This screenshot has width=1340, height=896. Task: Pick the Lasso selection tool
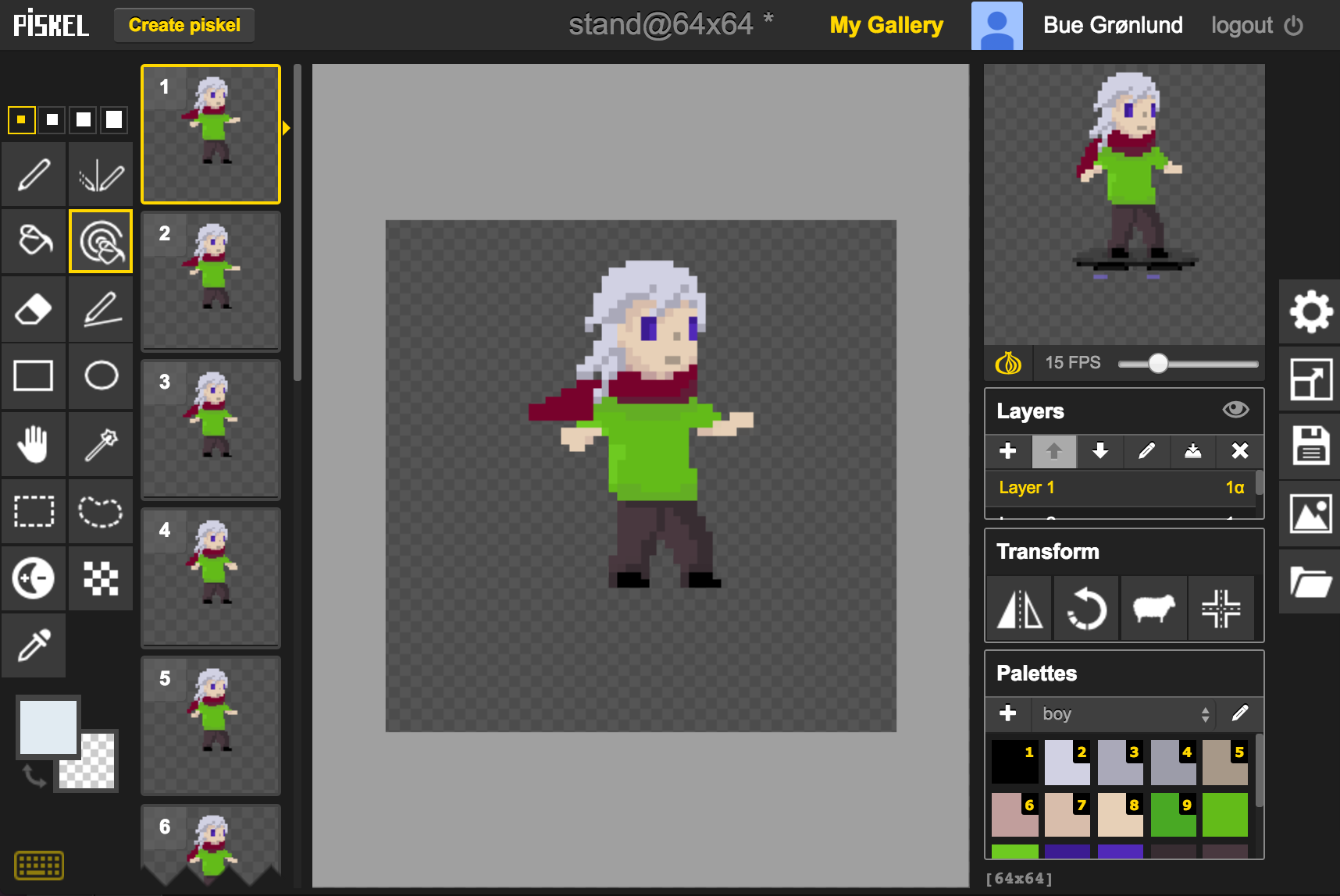tap(101, 511)
